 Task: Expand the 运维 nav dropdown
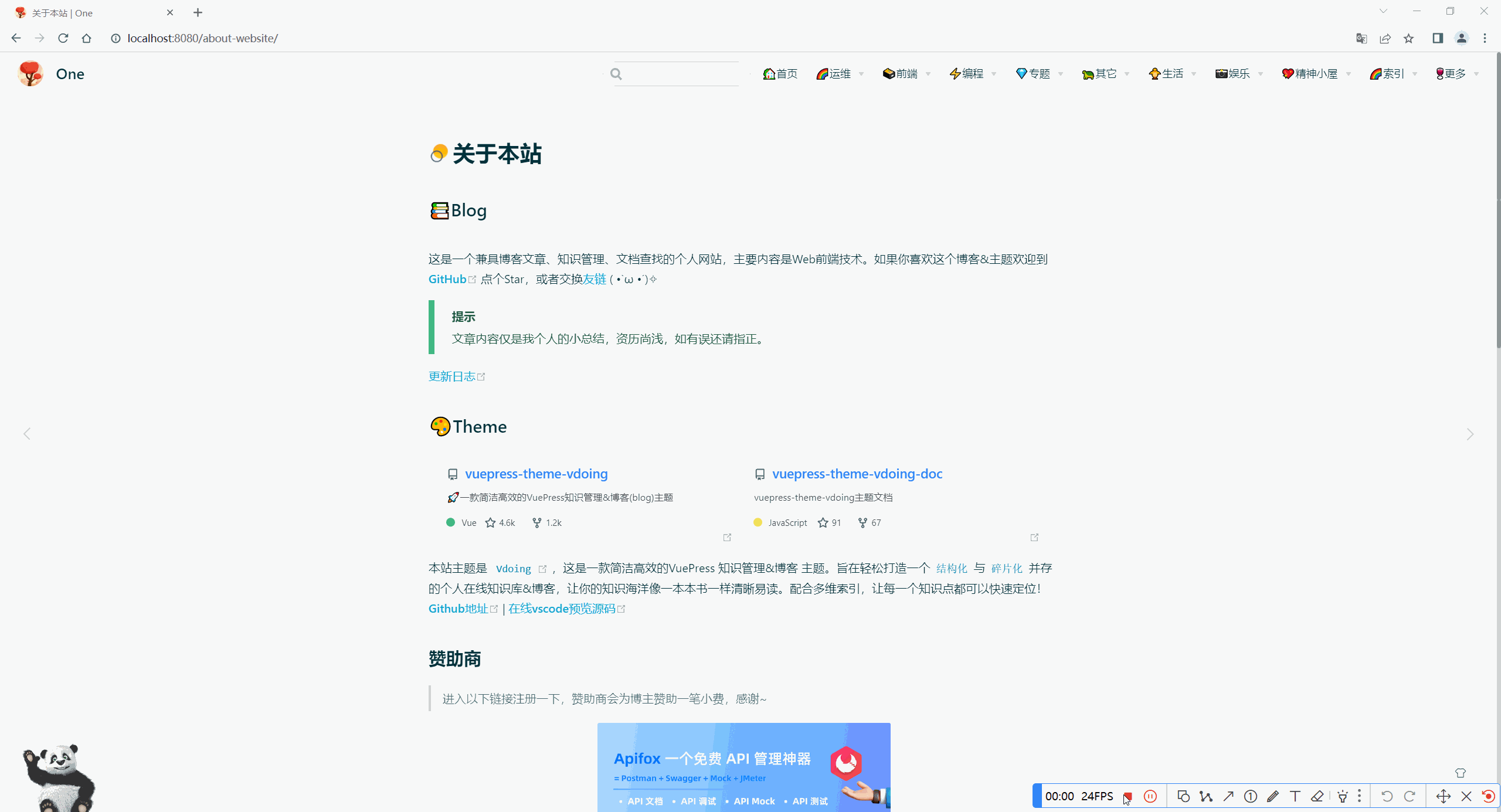point(840,74)
